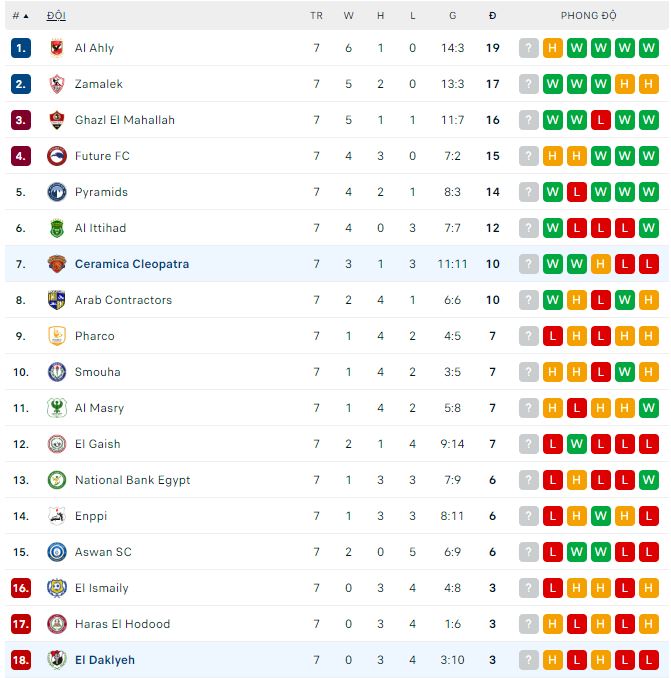Click the Al Ittihad team crest

(56, 228)
